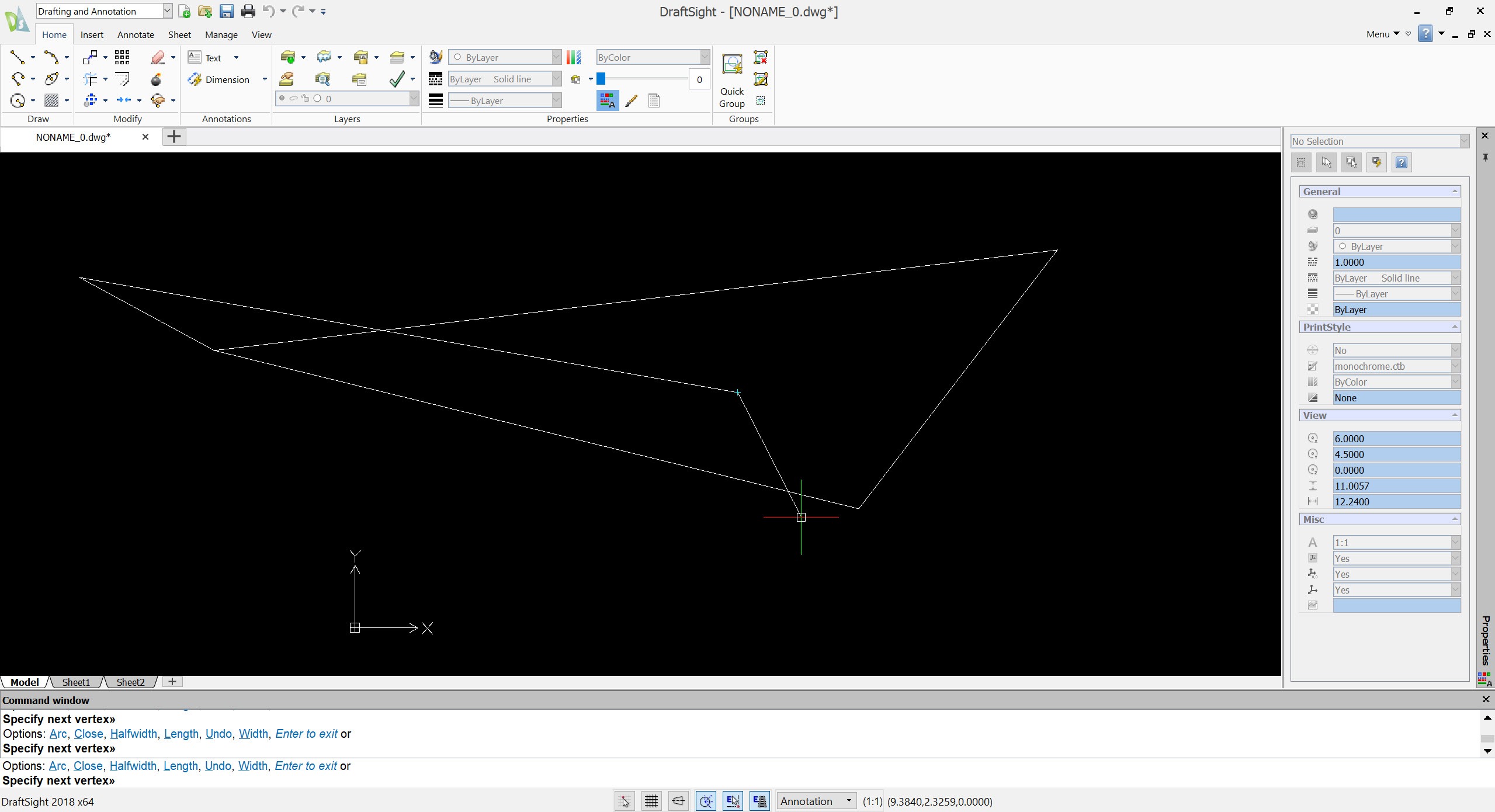Click the Hatch fill tool
This screenshot has height=812, width=1495.
[x=52, y=100]
